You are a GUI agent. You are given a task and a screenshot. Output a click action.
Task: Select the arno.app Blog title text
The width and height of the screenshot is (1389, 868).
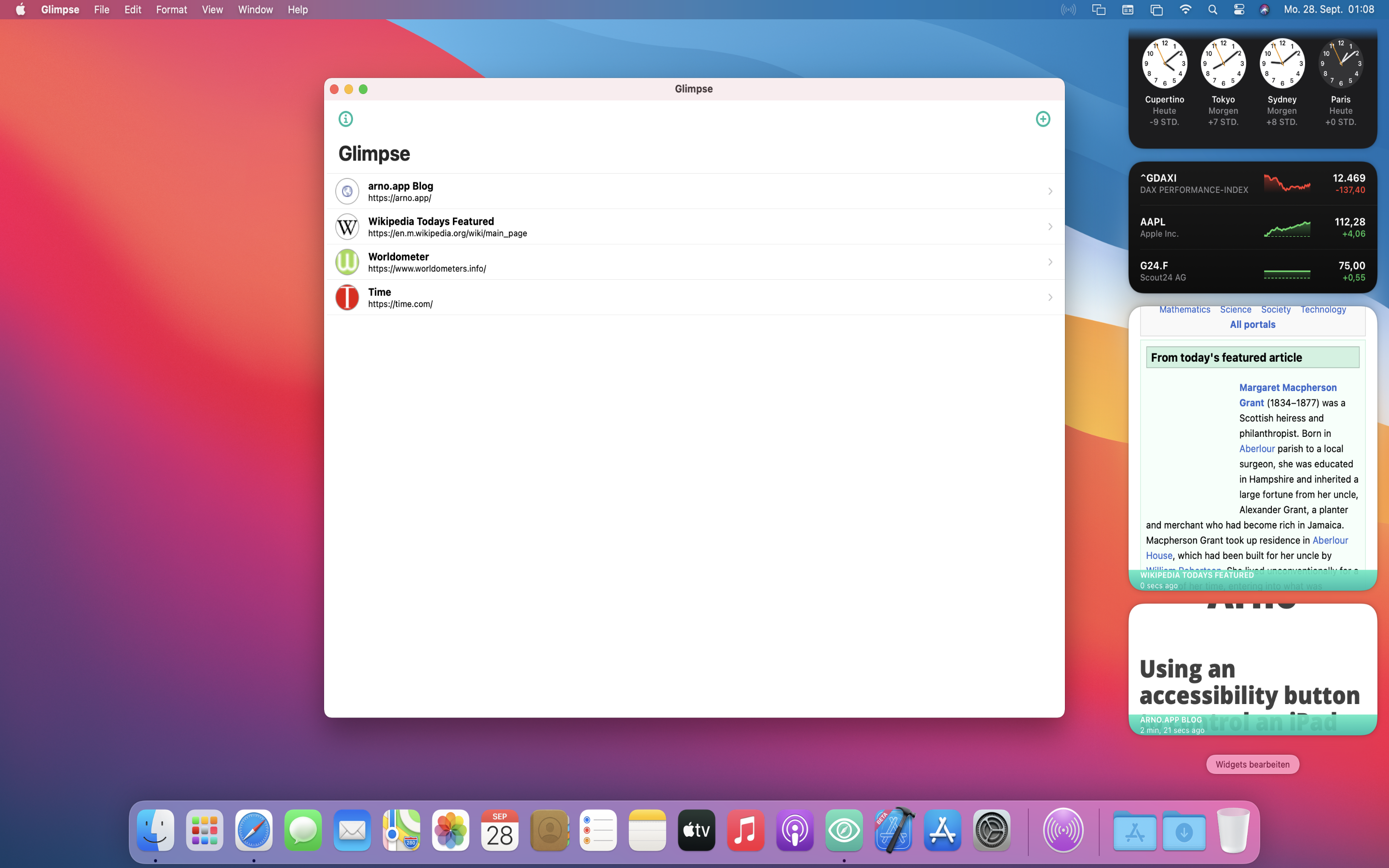(x=401, y=186)
